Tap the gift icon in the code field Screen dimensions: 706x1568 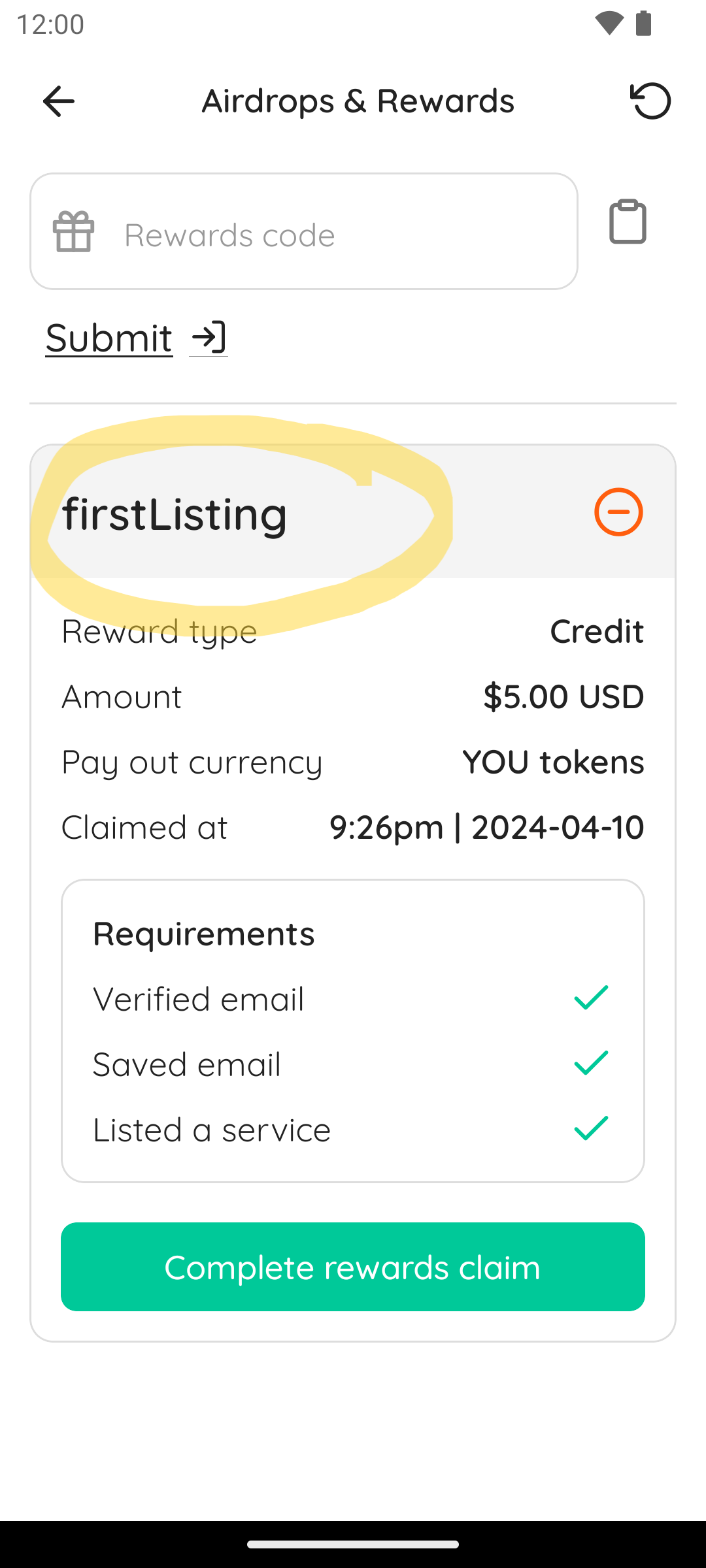pos(74,231)
